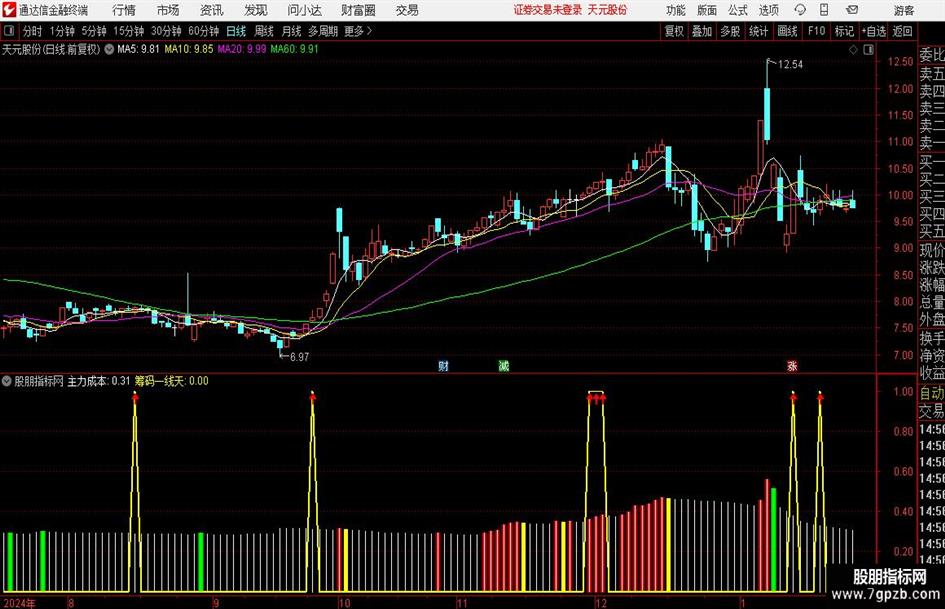The height and width of the screenshot is (609, 945).
Task: Switch to the 30分钟 period tab
Action: (166, 31)
